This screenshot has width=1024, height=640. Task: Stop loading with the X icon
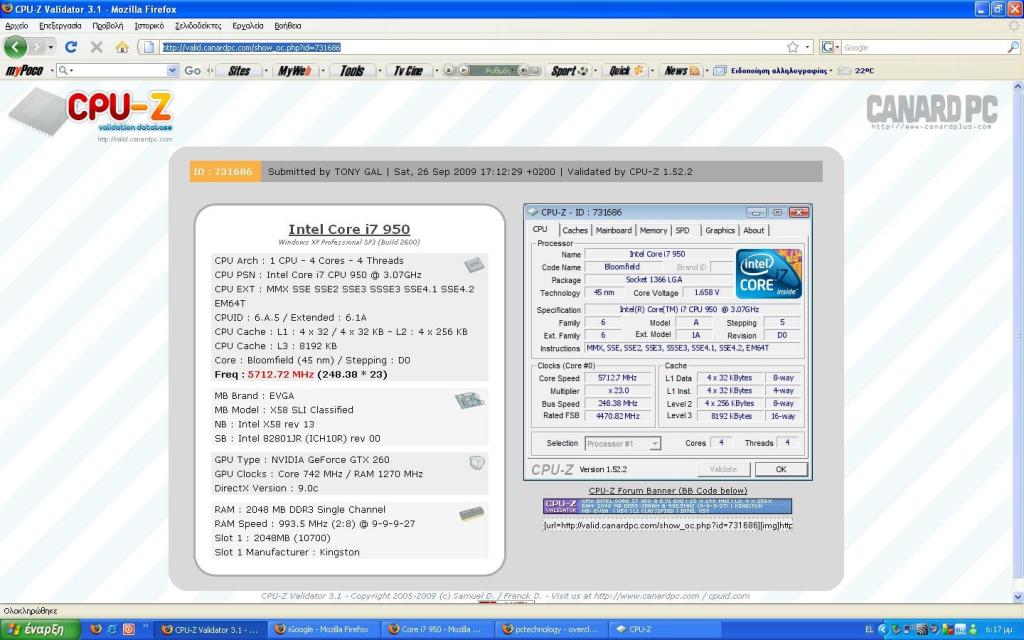97,47
